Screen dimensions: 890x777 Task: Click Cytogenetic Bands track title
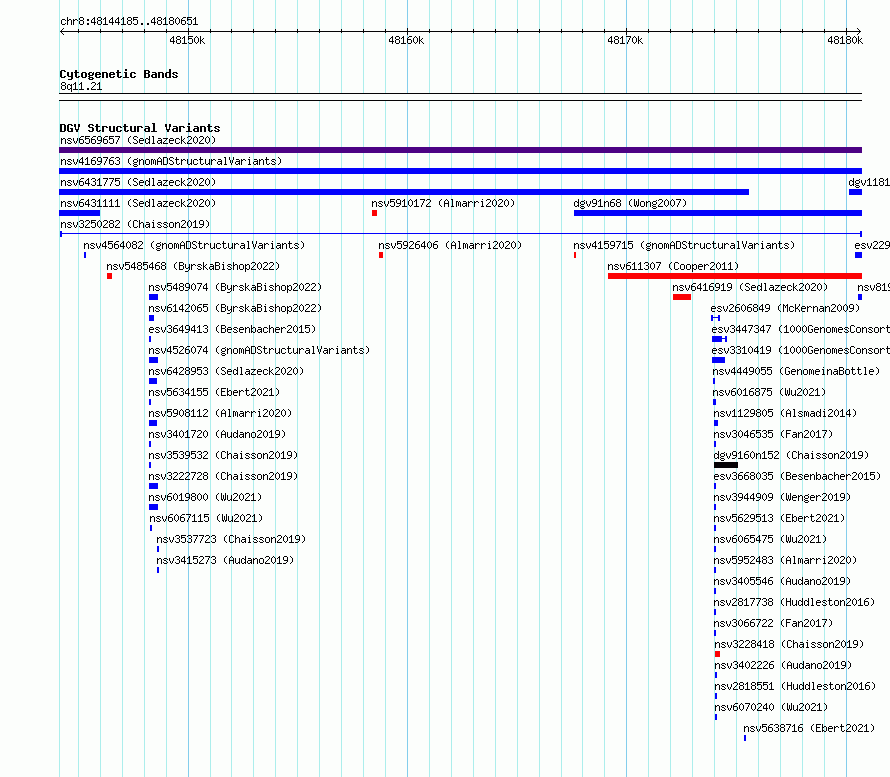119,74
